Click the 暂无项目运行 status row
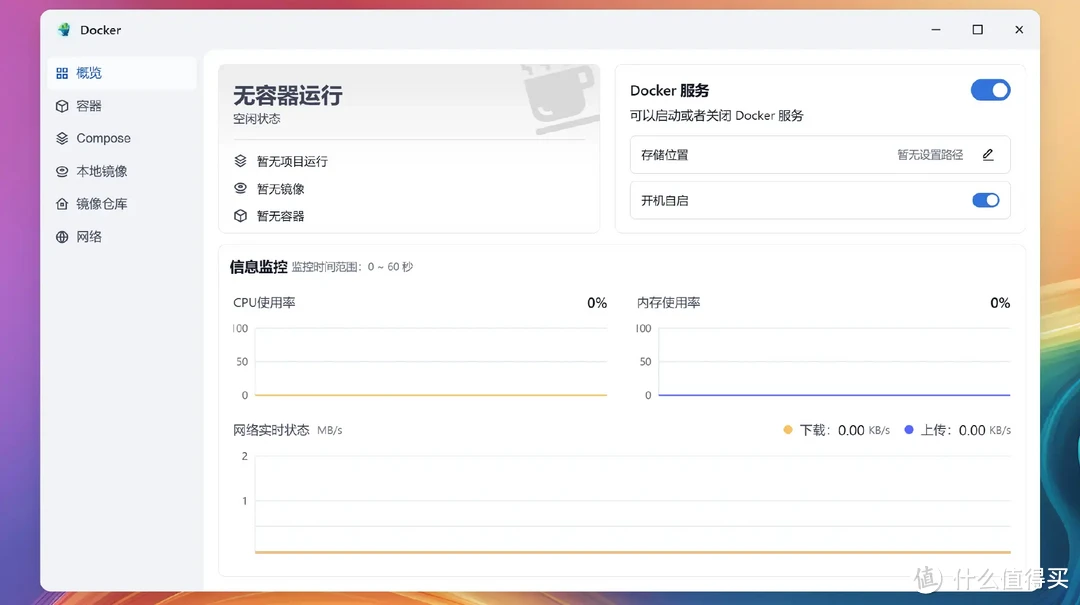The height and width of the screenshot is (605, 1080). 291,161
